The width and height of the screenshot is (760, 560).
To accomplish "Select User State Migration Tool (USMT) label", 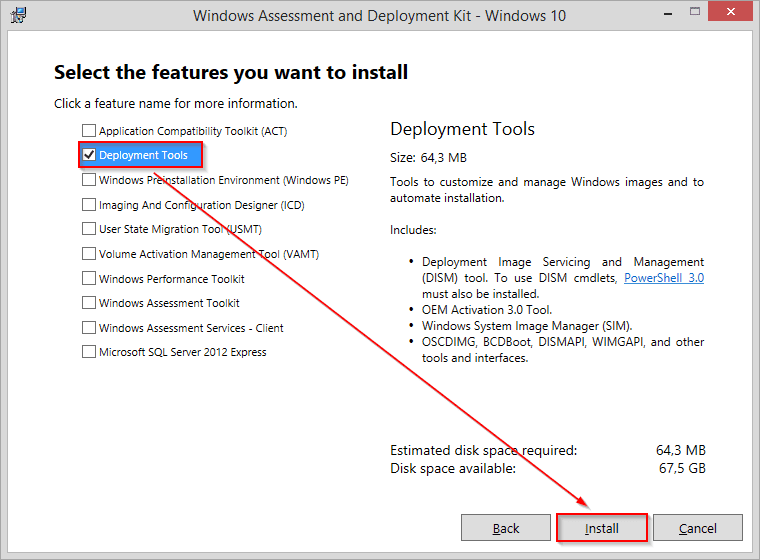I will point(180,229).
